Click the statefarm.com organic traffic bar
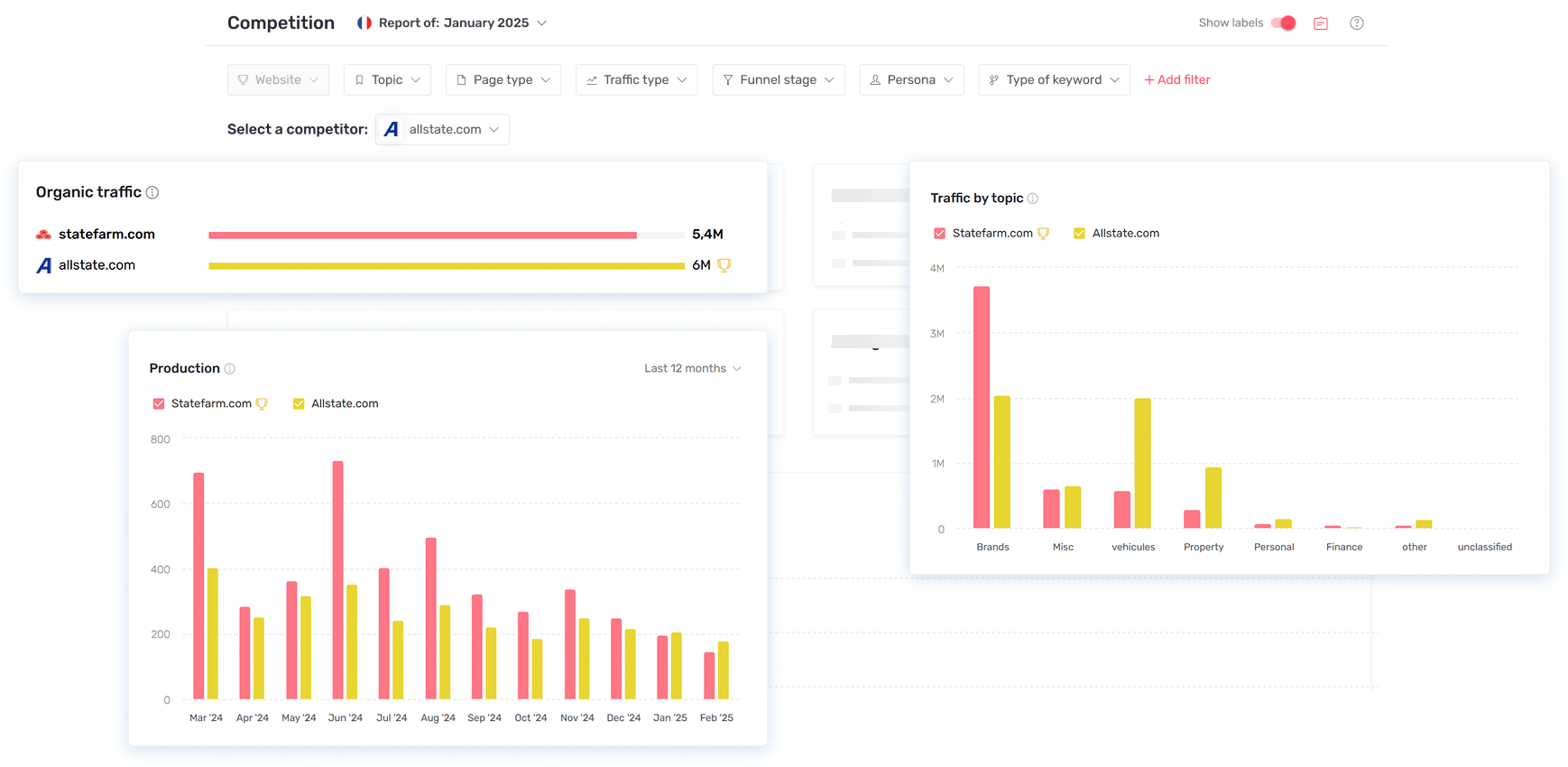This screenshot has width=1568, height=767. (422, 236)
